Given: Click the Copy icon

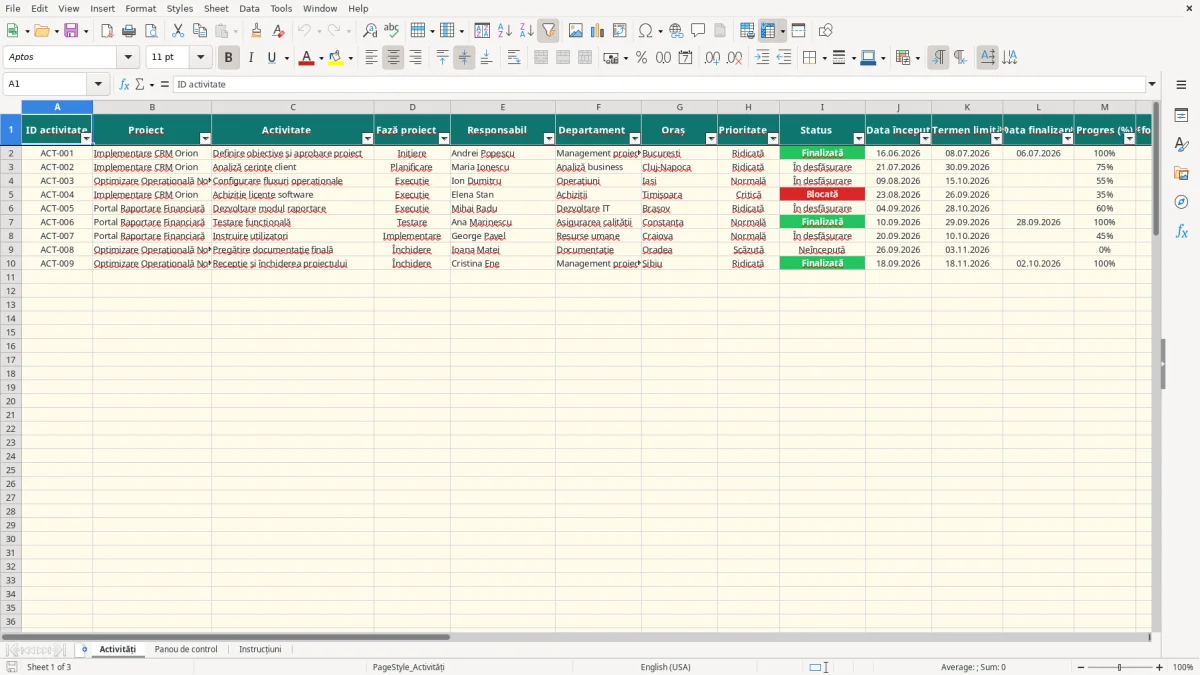Looking at the screenshot, I should pyautogui.click(x=200, y=31).
